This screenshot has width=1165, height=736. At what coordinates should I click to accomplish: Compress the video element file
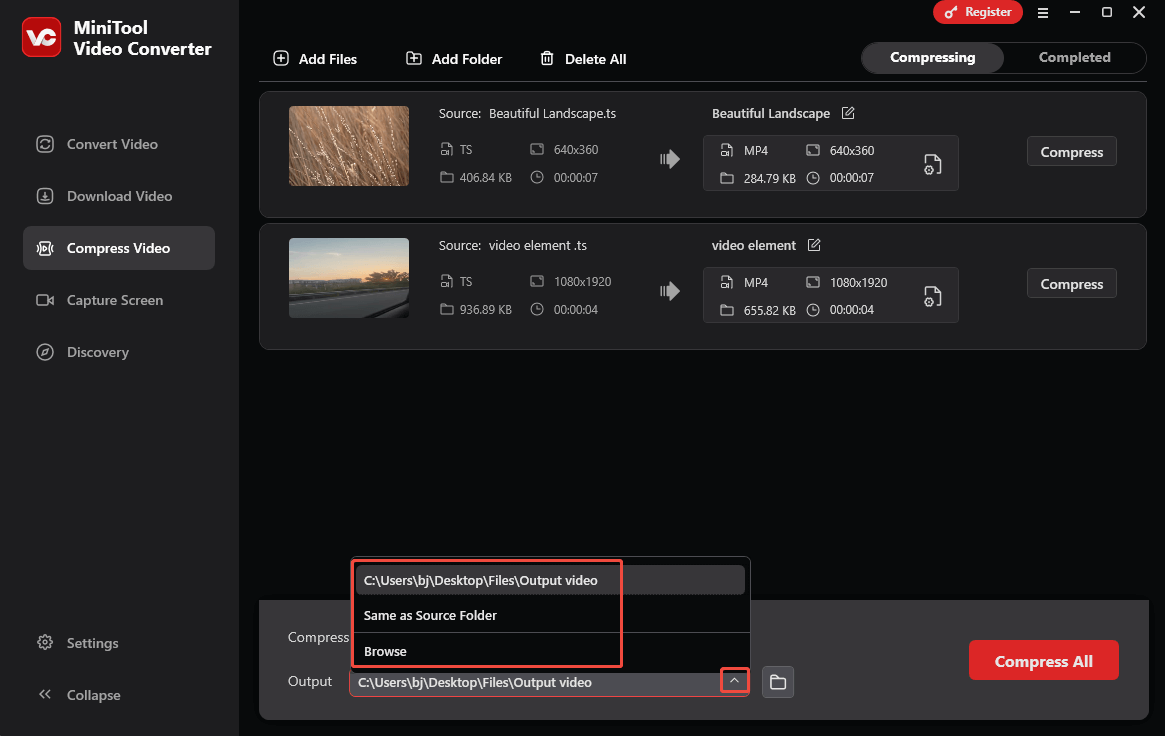[1071, 284]
